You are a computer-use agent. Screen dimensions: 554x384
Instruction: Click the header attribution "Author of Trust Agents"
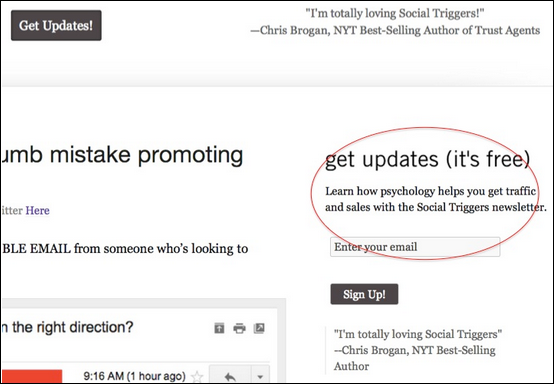482,30
